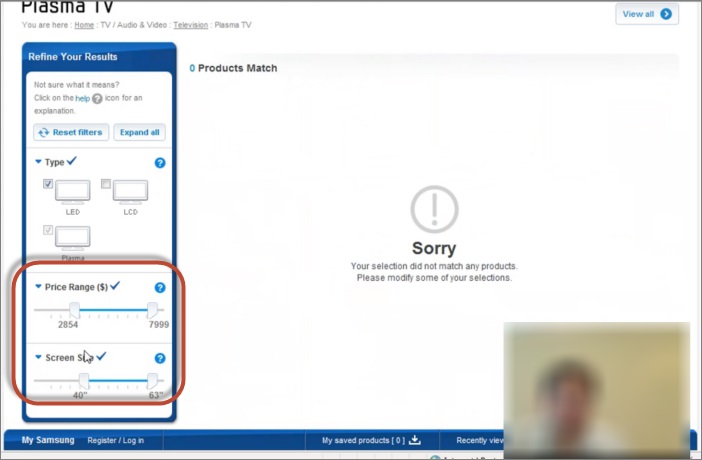Click the minimum screen size handle at 40"
Screen dimensions: 702x460
point(84,381)
